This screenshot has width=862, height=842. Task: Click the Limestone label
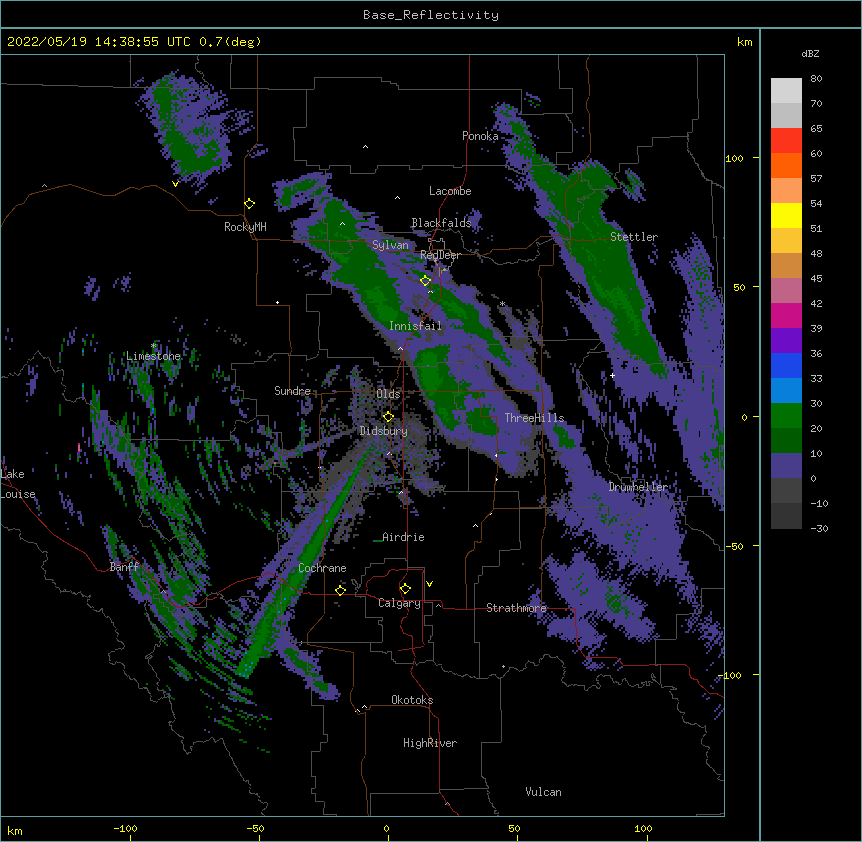point(153,356)
